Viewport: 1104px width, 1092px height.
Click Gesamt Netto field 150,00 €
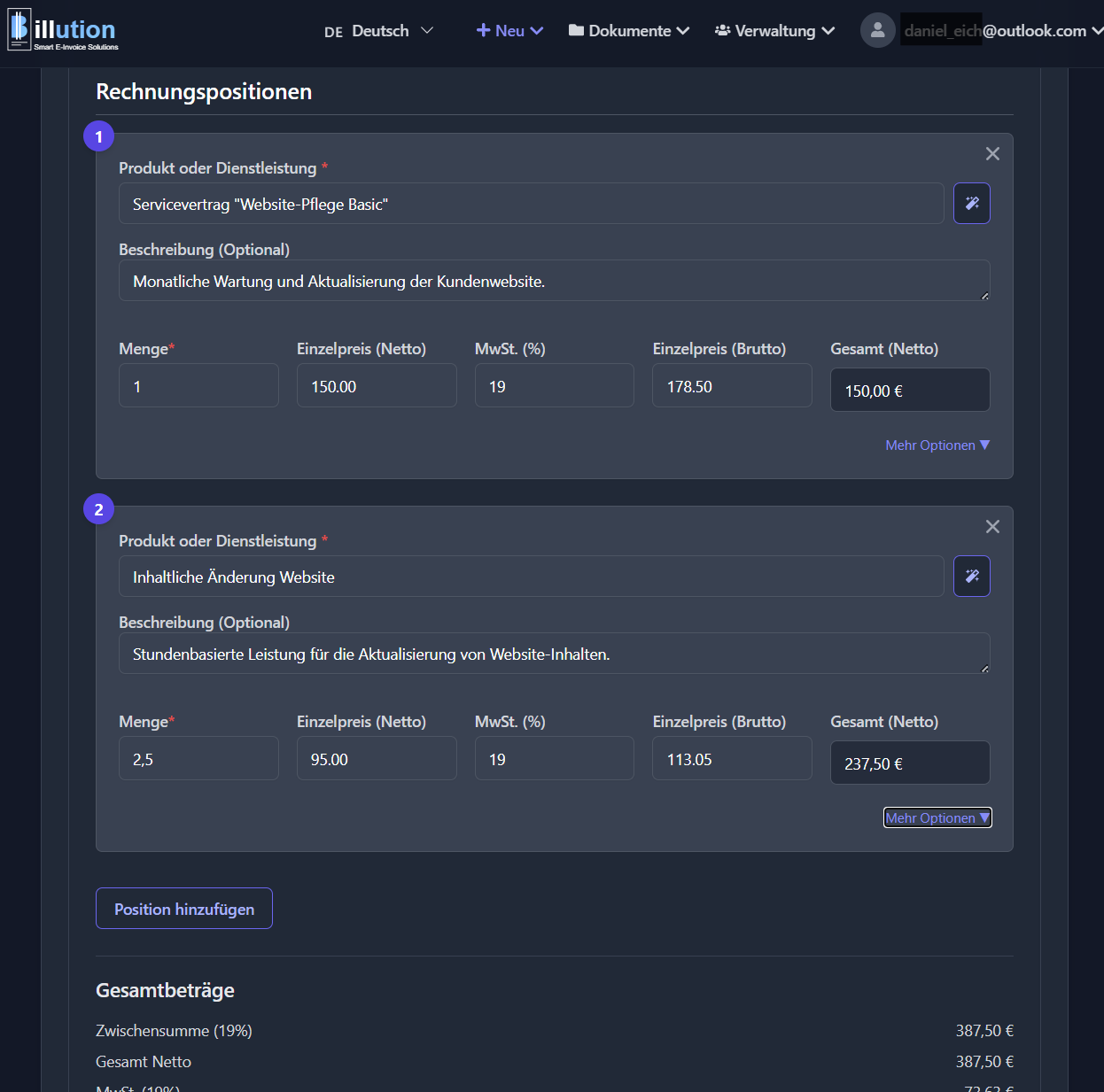point(910,391)
